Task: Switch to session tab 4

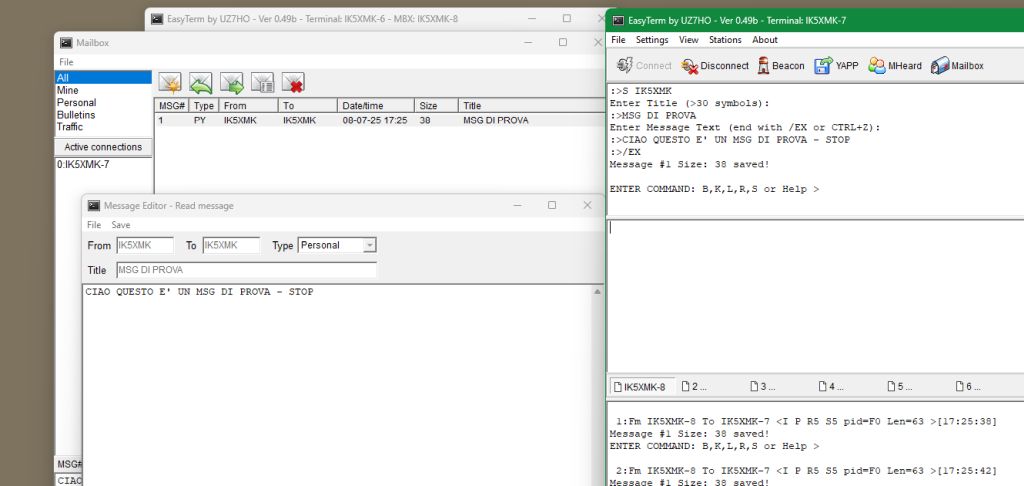Action: (831, 387)
